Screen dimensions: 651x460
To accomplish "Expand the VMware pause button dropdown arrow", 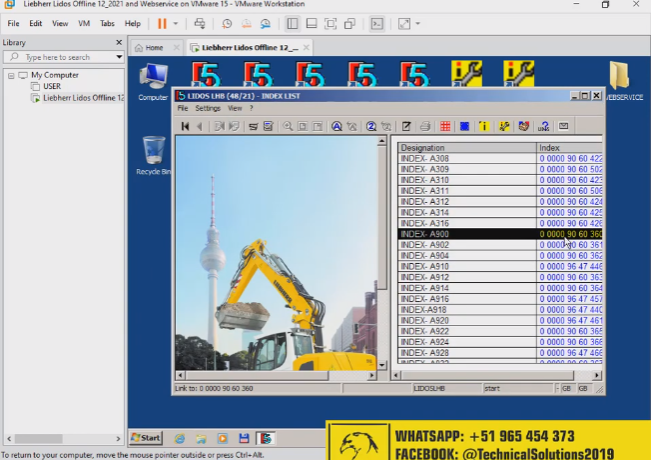I will (x=176, y=23).
